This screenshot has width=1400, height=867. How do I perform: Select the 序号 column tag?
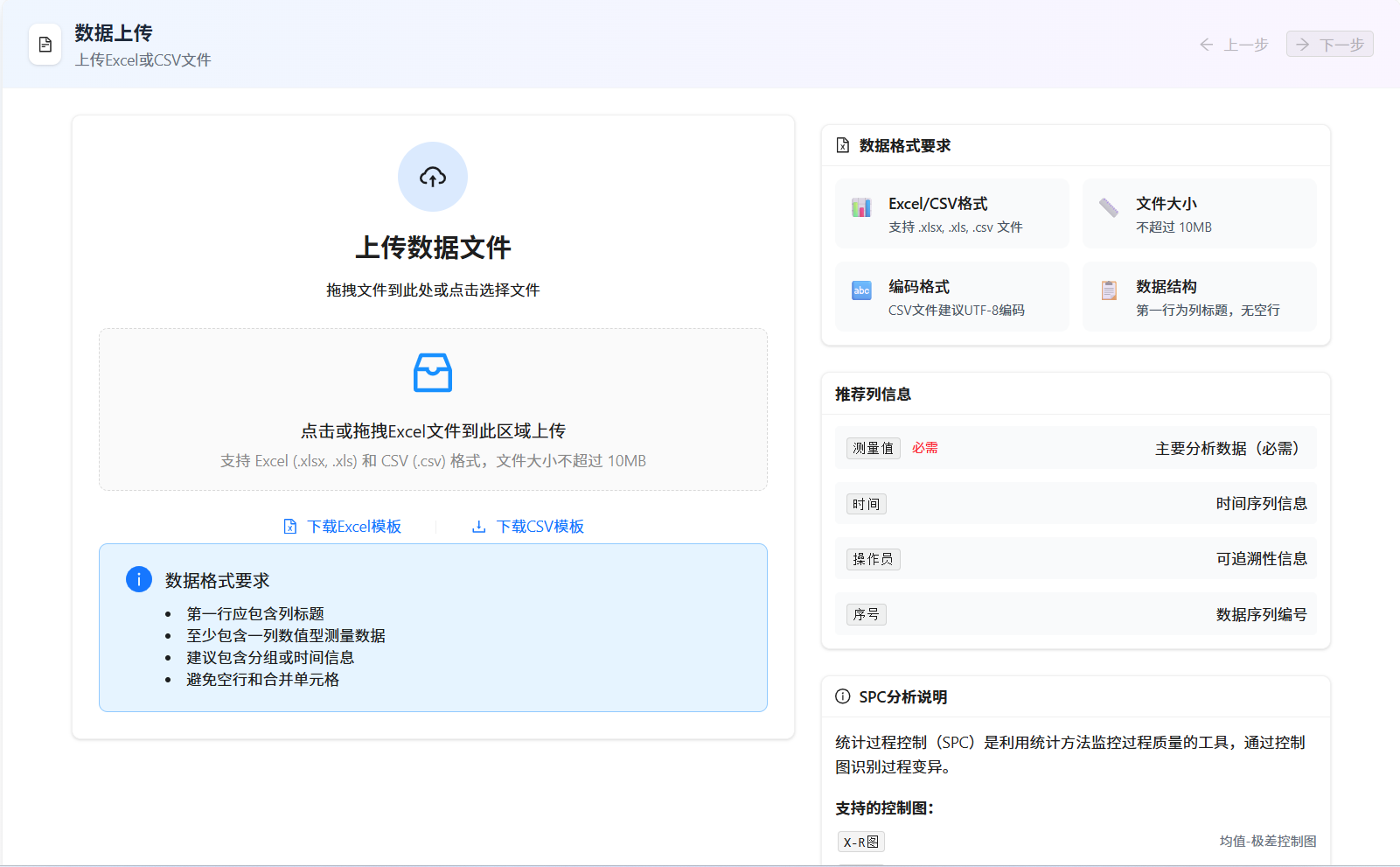[866, 615]
